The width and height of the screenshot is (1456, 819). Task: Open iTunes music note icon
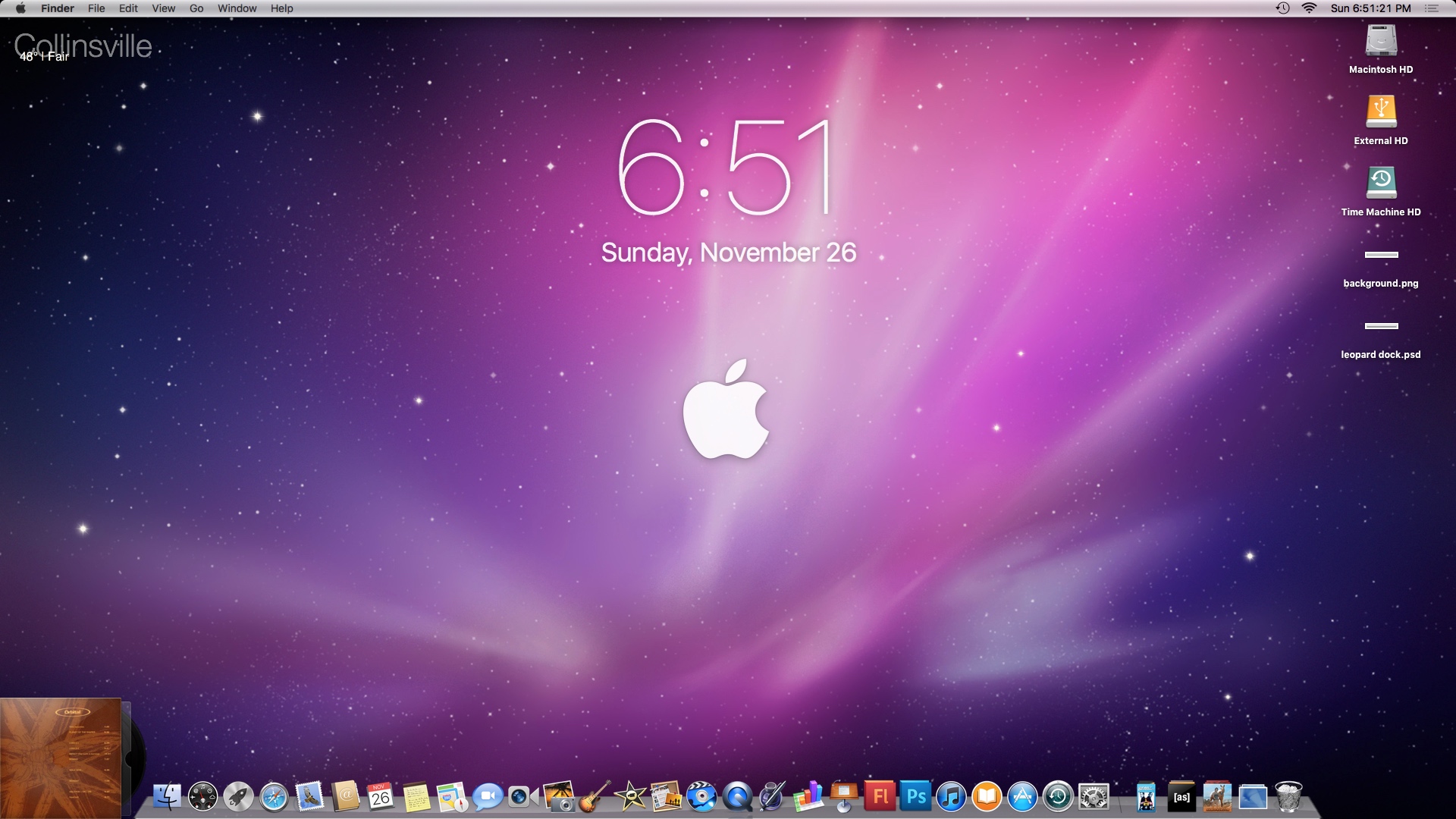pyautogui.click(x=951, y=797)
